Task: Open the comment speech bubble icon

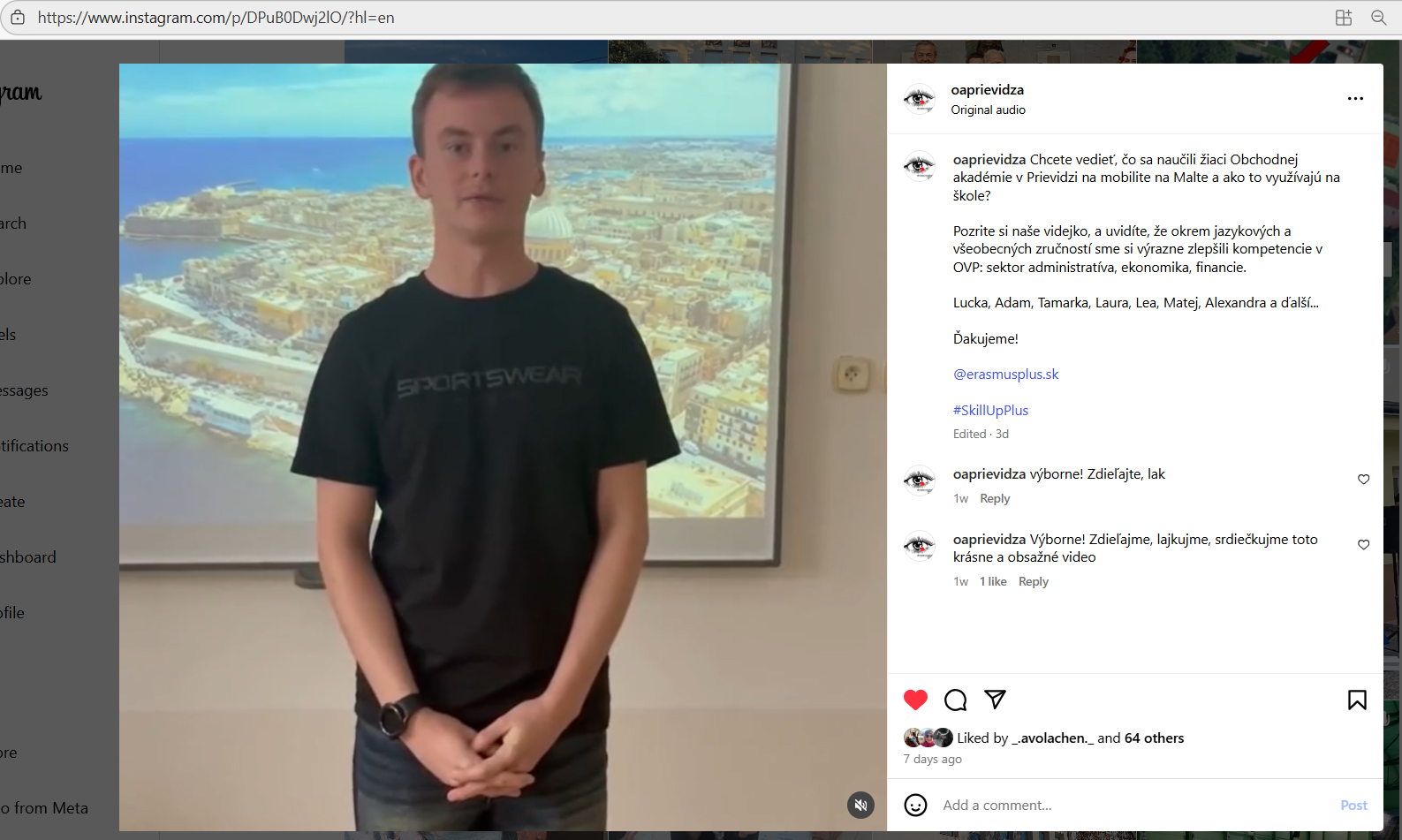Action: pyautogui.click(x=955, y=700)
